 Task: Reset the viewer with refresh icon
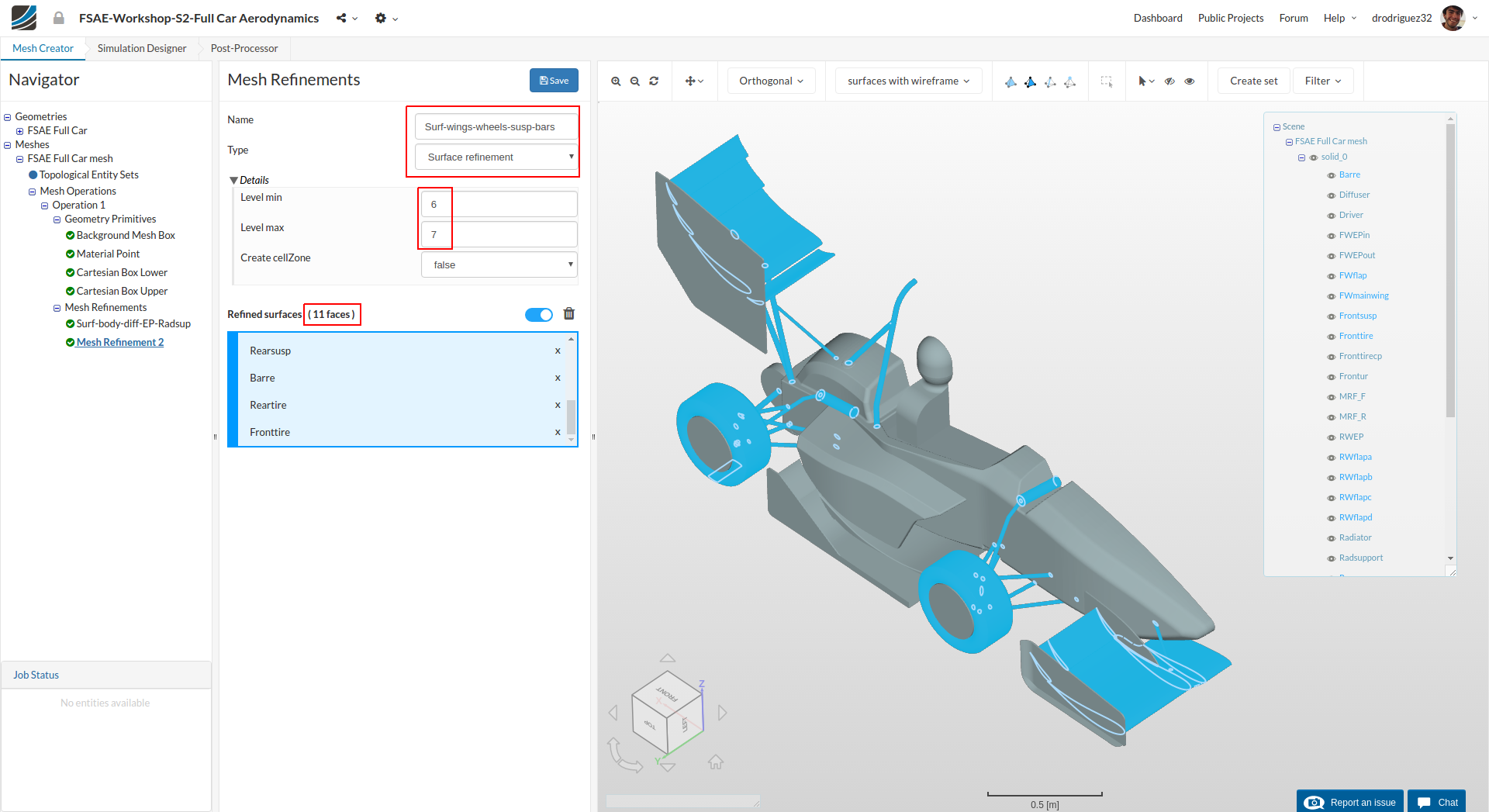pyautogui.click(x=654, y=81)
